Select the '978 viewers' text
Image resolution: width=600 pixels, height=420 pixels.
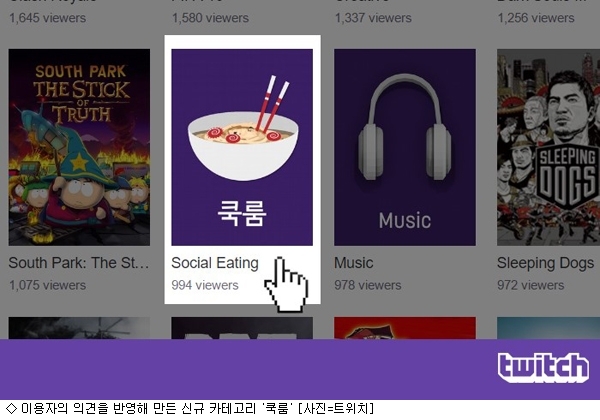coord(368,285)
